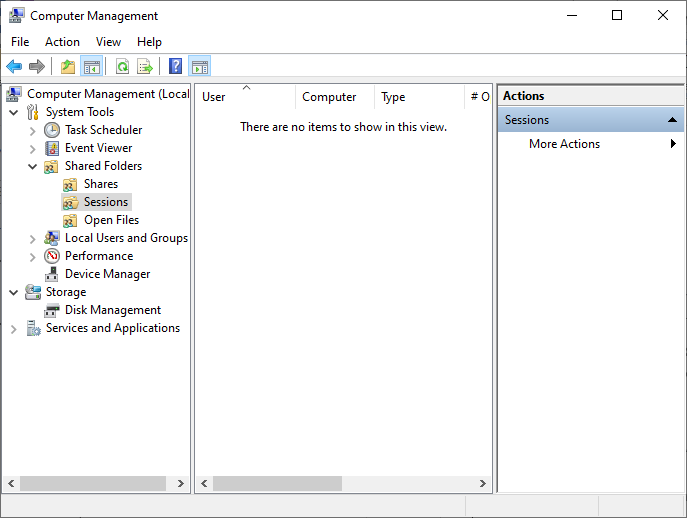Click More Actions in Actions pane
The height and width of the screenshot is (518, 687).
(x=564, y=144)
